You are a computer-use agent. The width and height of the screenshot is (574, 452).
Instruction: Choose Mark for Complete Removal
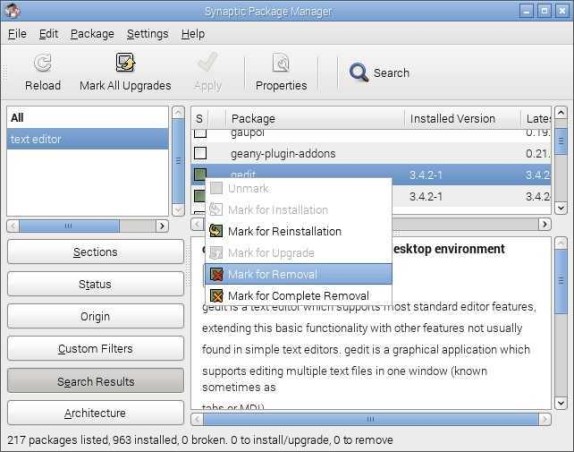pos(298,295)
